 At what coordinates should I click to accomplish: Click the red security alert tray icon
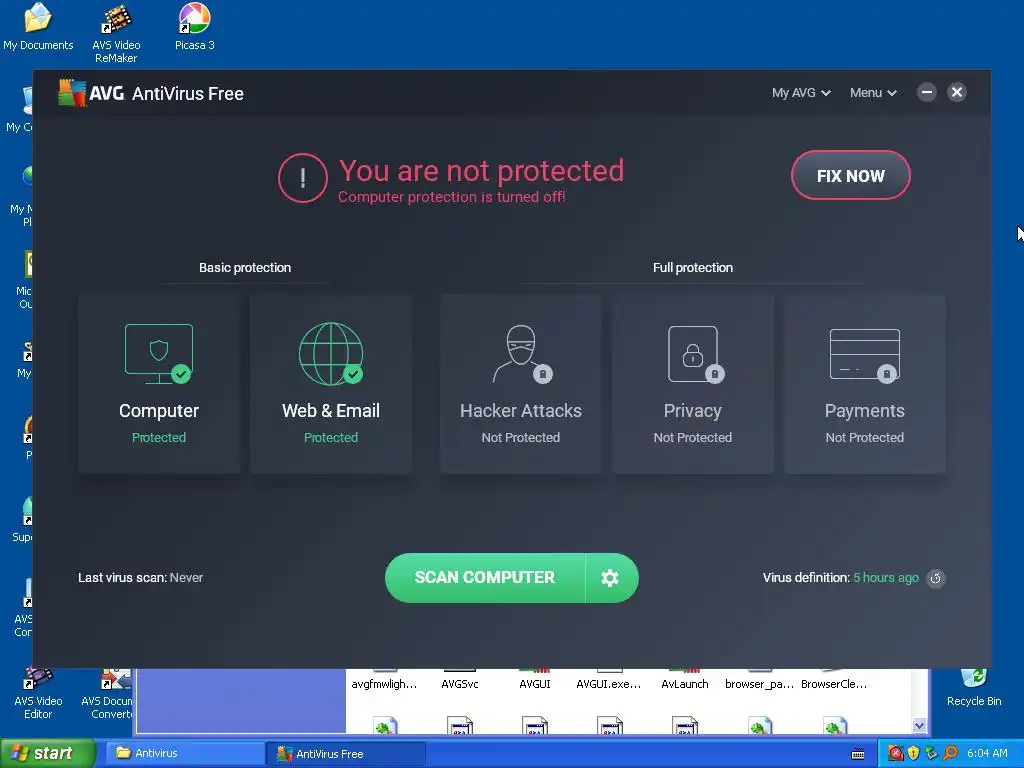pos(895,754)
